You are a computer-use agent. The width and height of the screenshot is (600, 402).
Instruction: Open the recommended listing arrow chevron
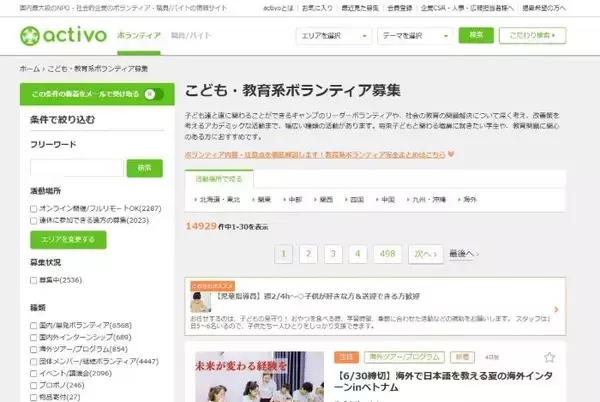556,309
